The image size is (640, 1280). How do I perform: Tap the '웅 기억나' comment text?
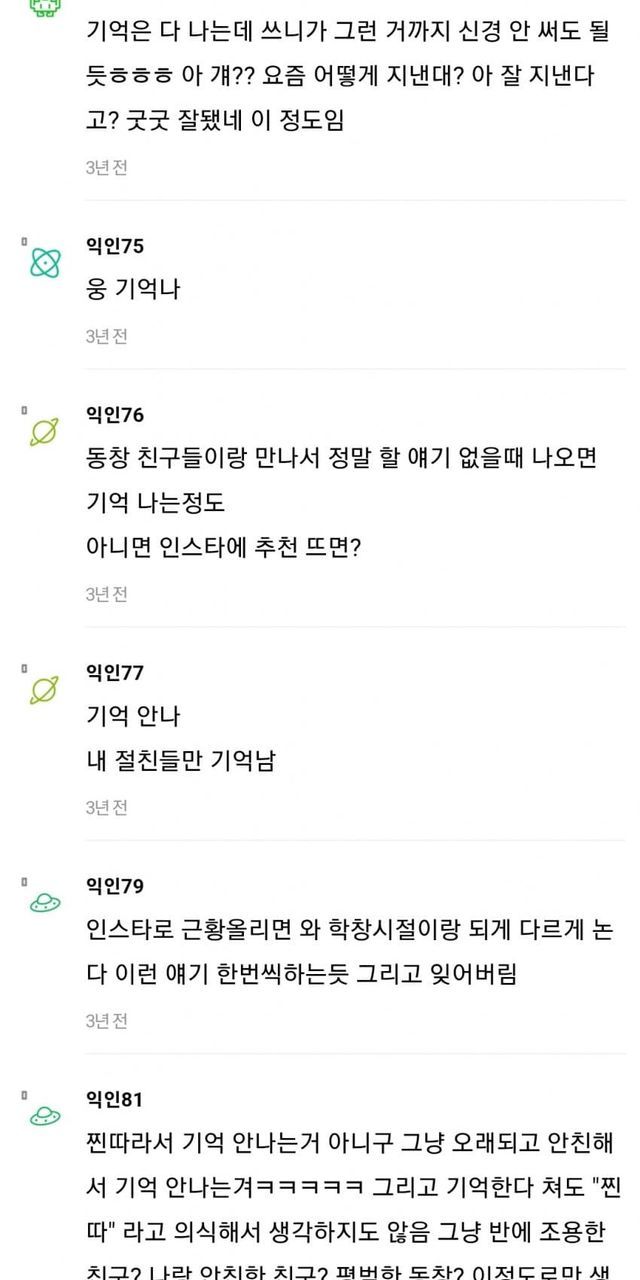133,290
